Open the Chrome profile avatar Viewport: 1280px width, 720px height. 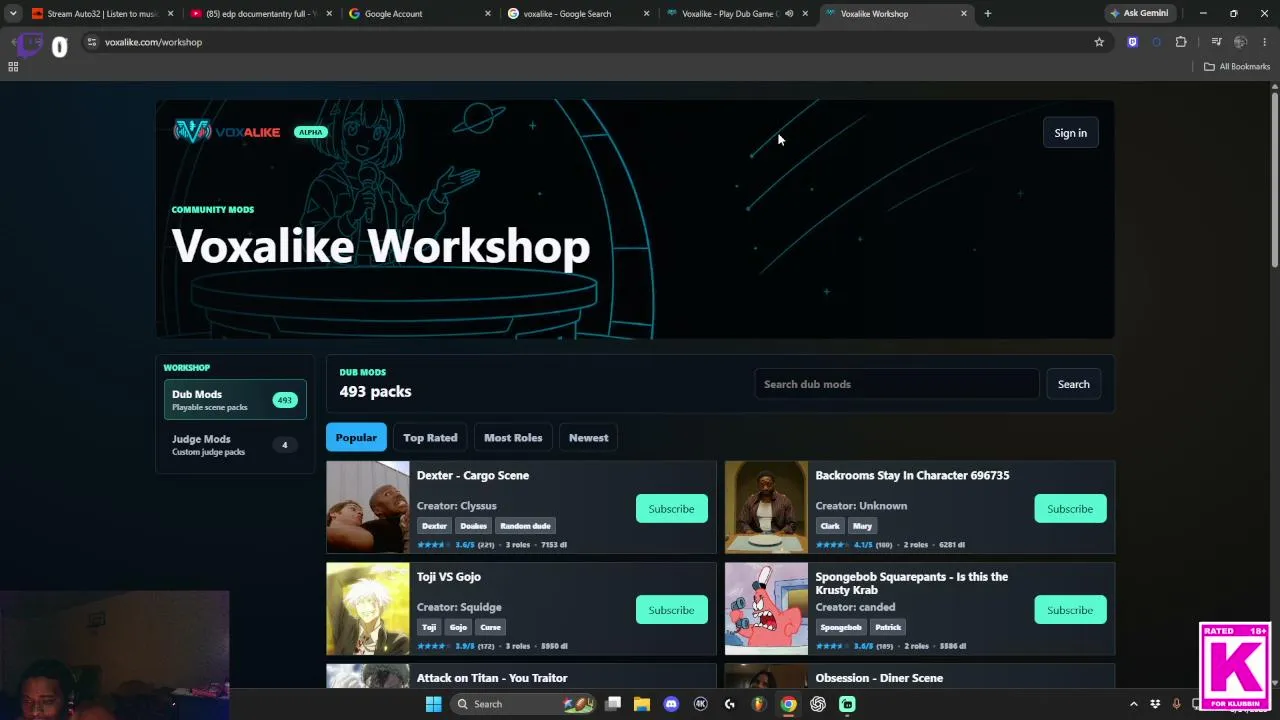click(x=1240, y=42)
